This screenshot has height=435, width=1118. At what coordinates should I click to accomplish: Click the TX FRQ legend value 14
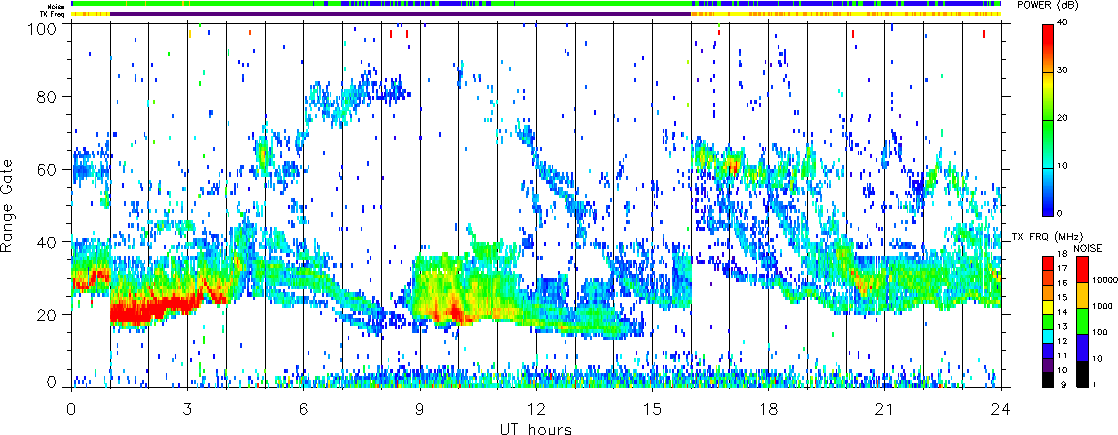(x=1062, y=312)
